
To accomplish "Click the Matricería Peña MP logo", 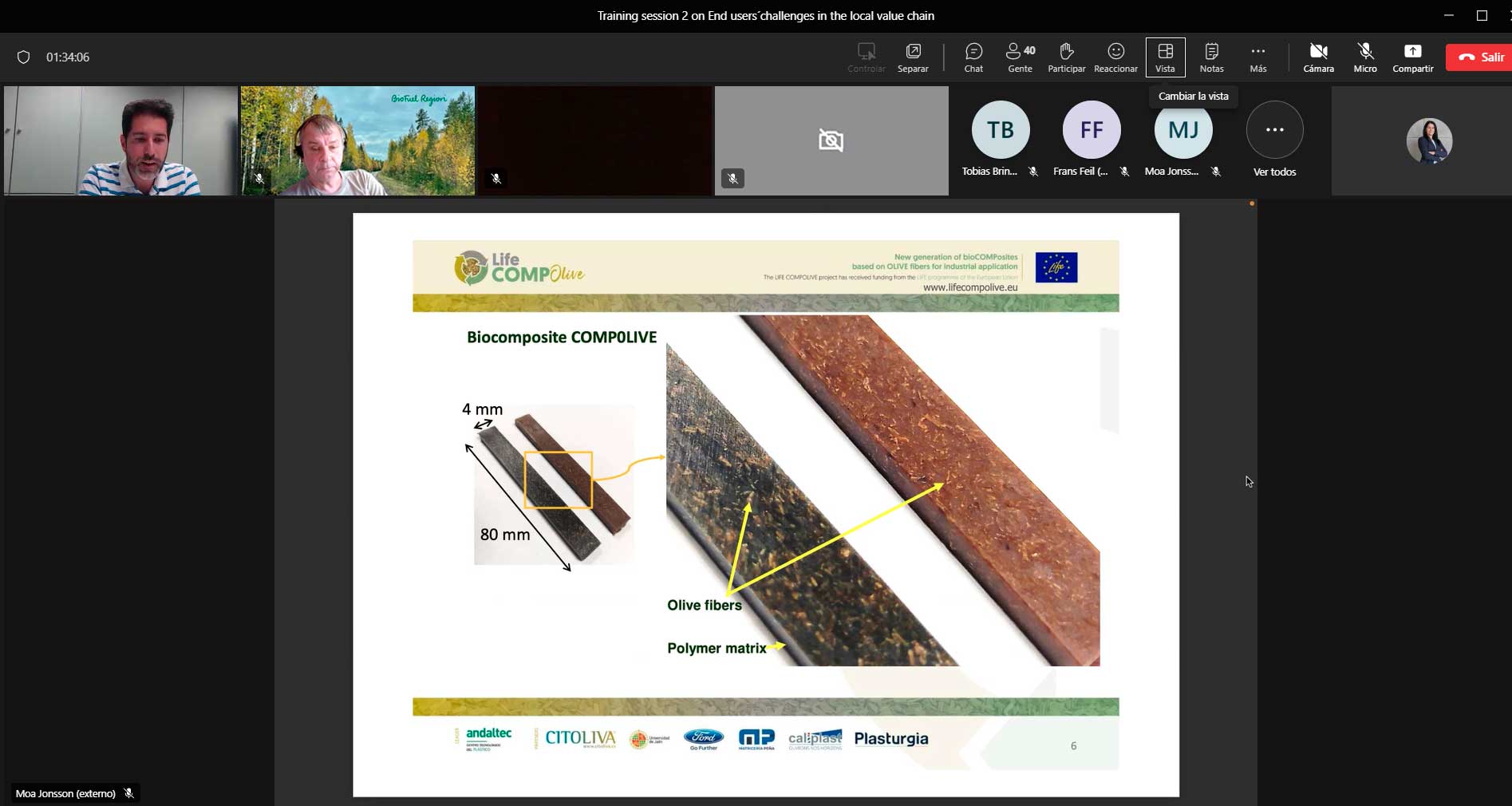I will tap(756, 739).
